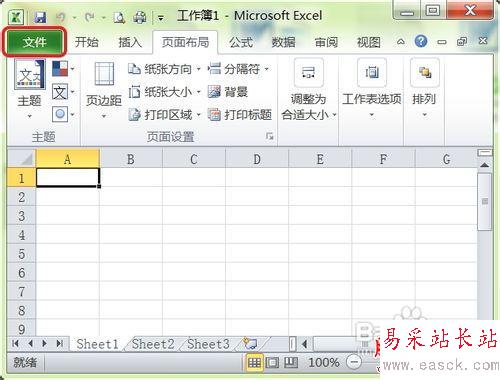The width and height of the screenshot is (500, 380).
Task: Switch to Page Layout view icon
Action: tap(272, 363)
